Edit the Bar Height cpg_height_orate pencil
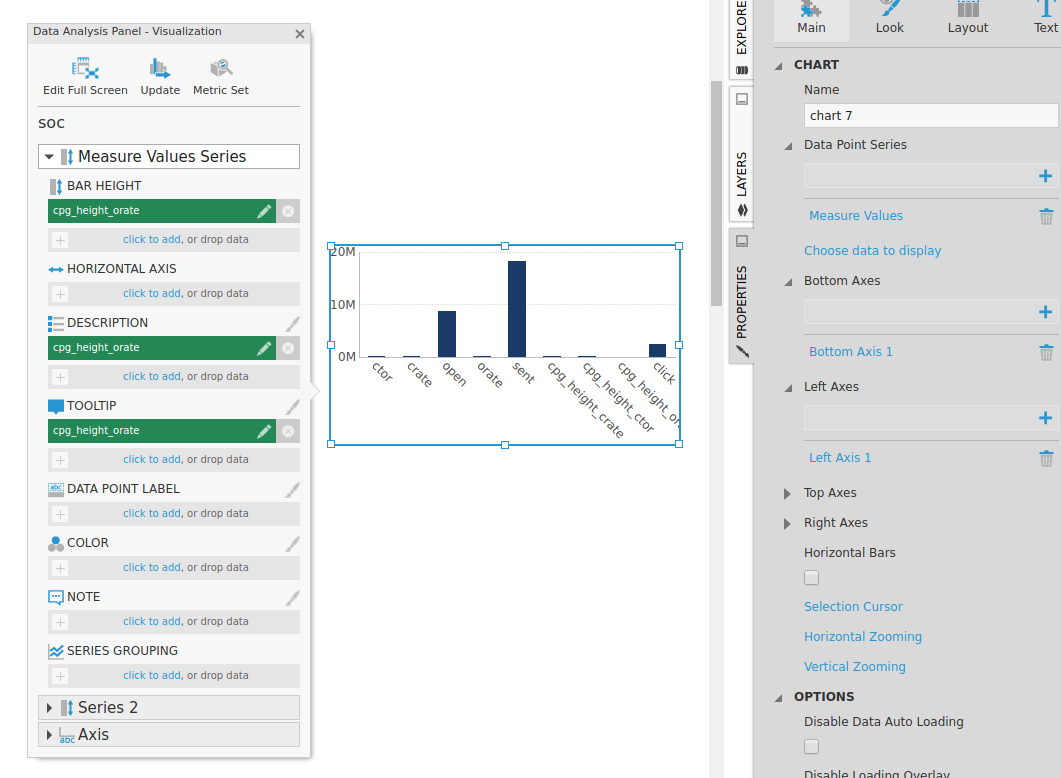 (x=264, y=211)
